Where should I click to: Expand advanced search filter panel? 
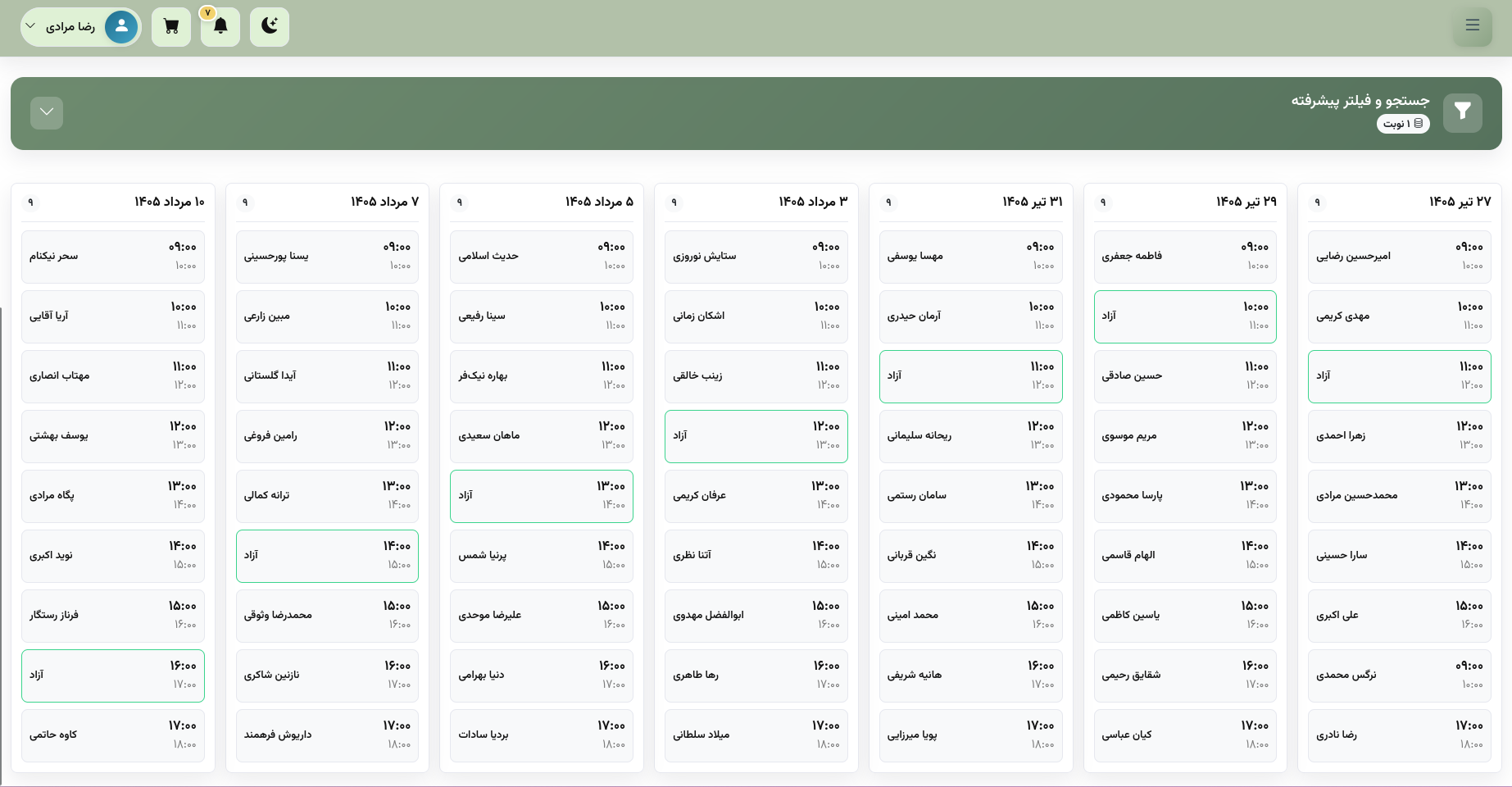[x=47, y=112]
